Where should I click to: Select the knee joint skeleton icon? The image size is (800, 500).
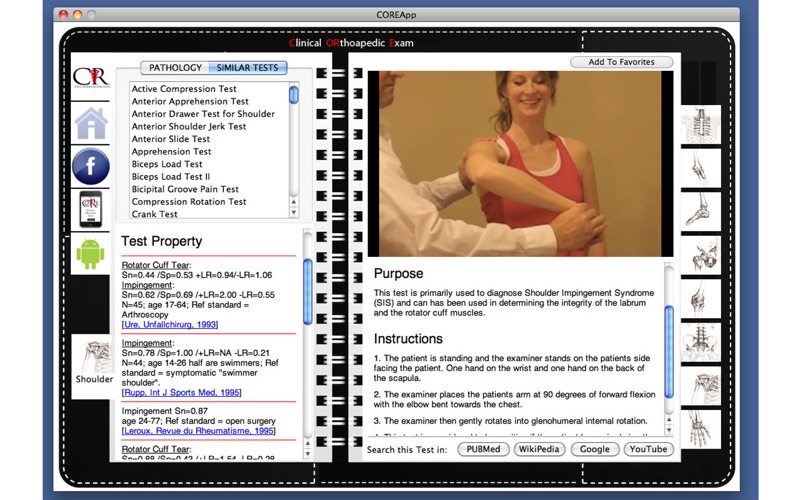point(701,299)
